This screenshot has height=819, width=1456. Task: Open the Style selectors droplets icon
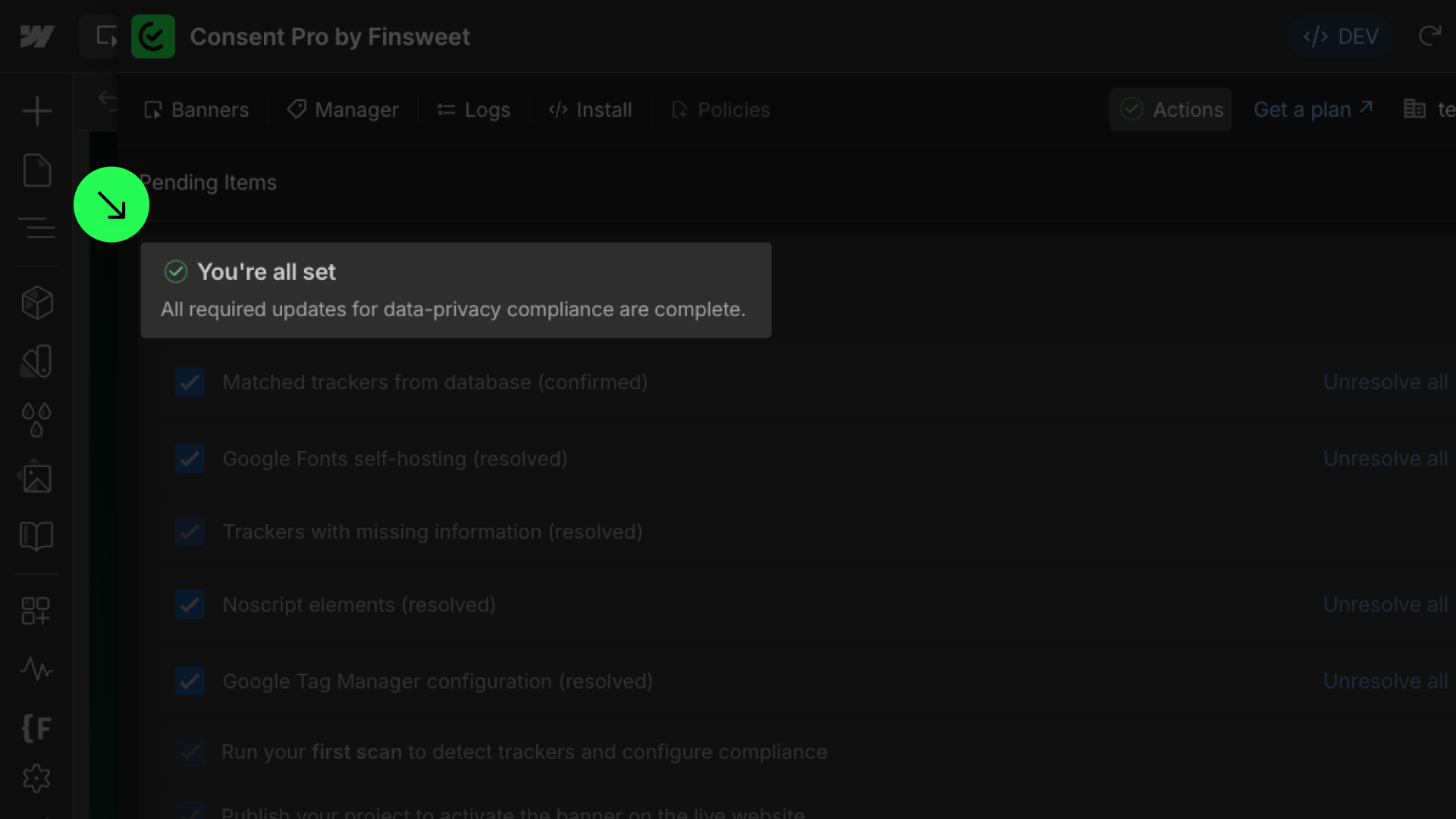36,419
